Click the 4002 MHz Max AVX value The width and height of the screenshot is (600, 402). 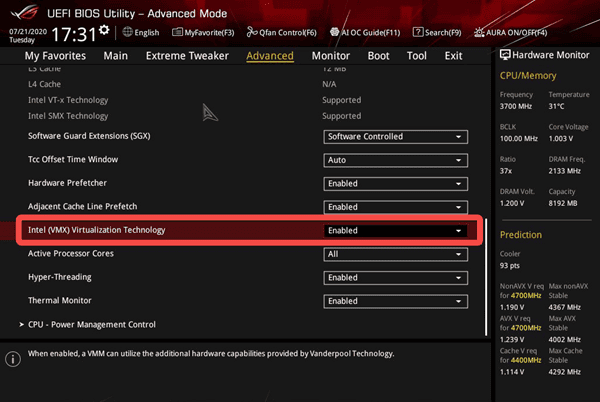point(564,340)
